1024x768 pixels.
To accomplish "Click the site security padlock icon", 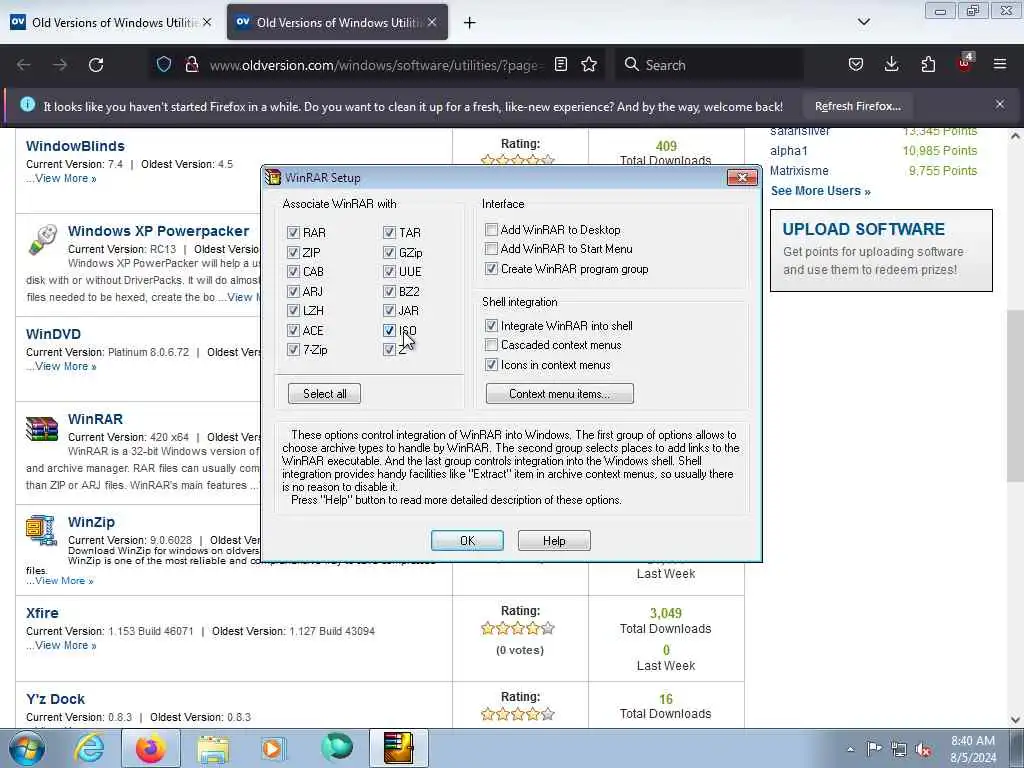I will click(x=191, y=65).
